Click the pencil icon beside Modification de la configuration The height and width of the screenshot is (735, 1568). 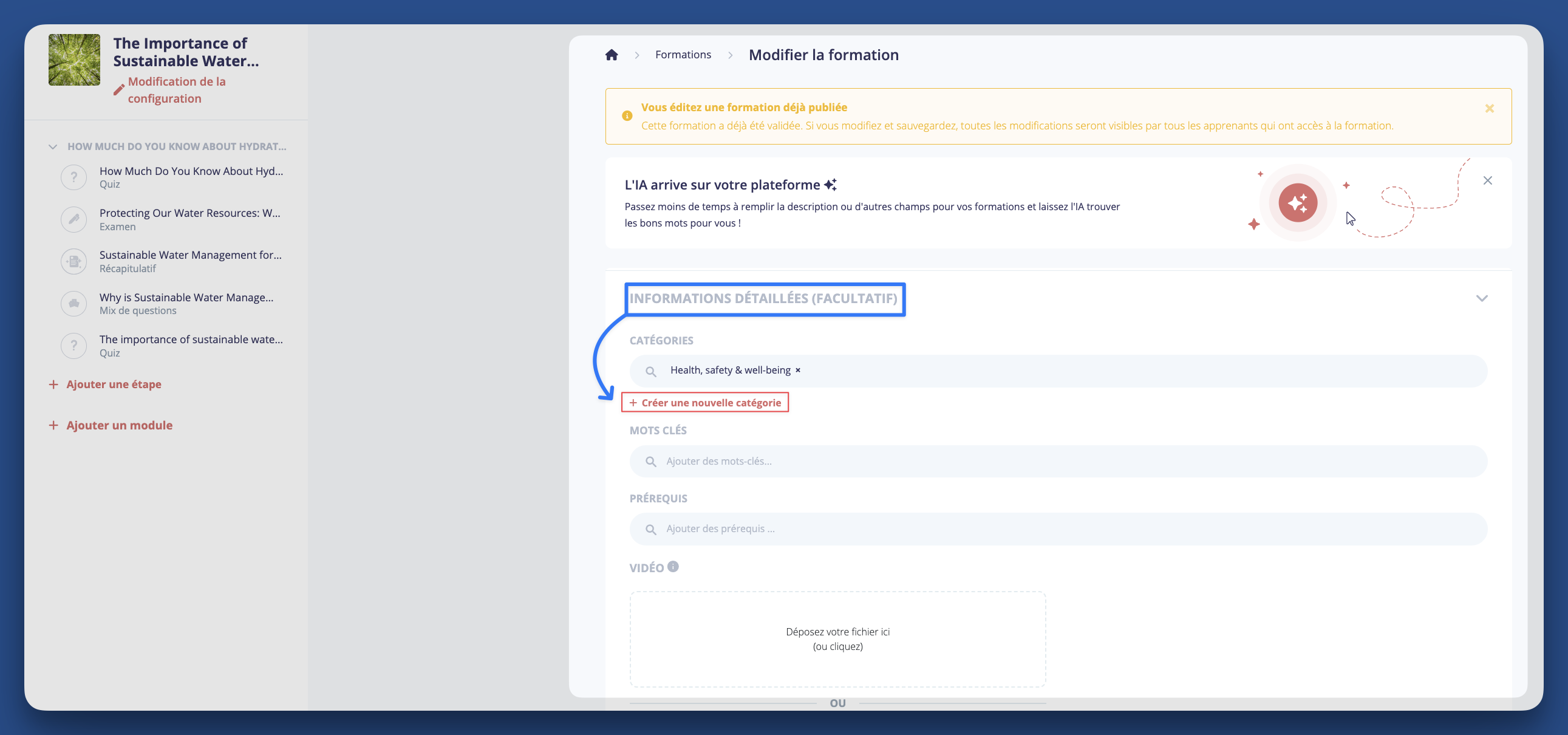pyautogui.click(x=118, y=89)
